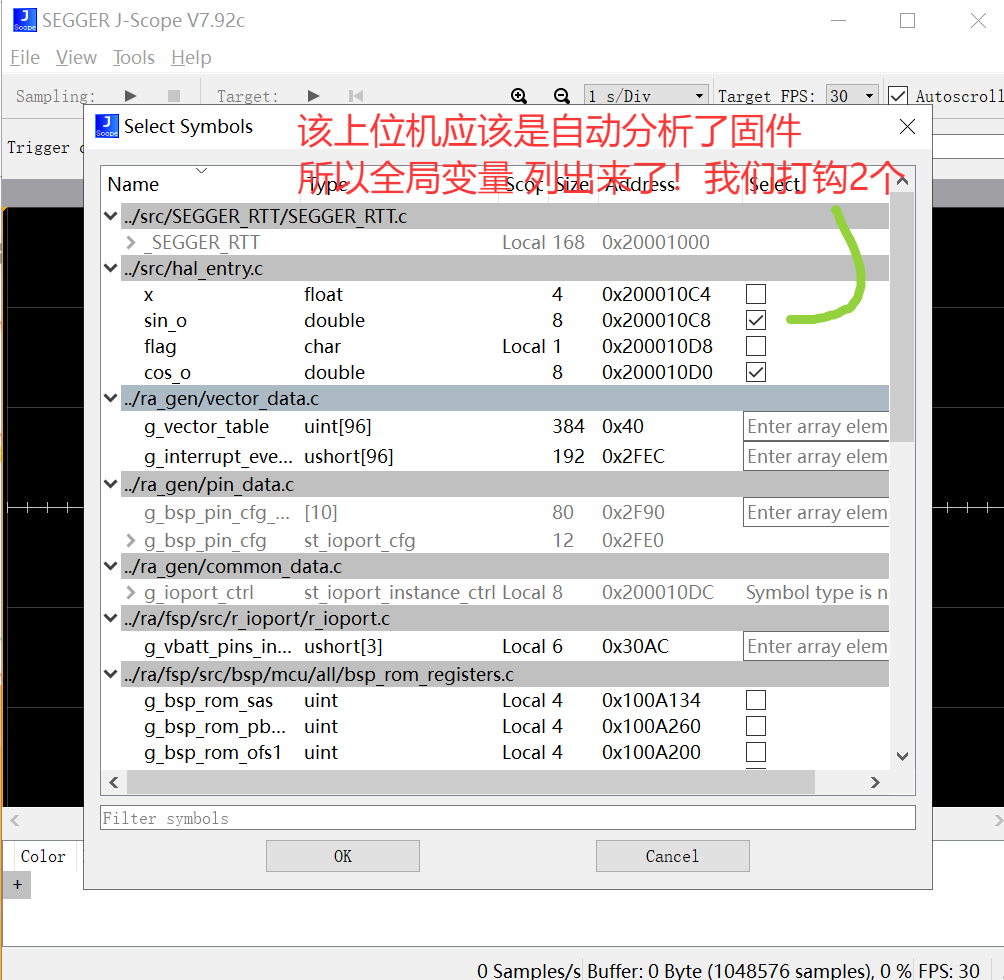Open the Help menu
This screenshot has height=980, width=1004.
pyautogui.click(x=191, y=58)
